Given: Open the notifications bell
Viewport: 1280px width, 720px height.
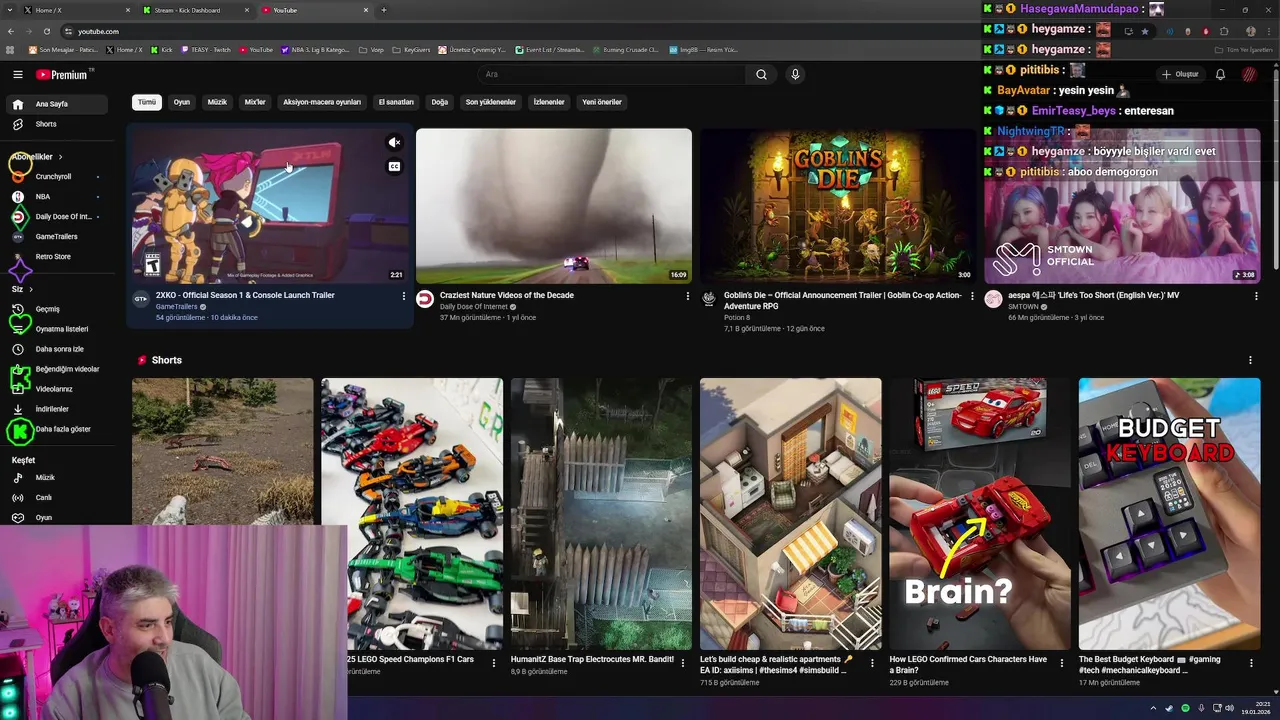Looking at the screenshot, I should click(1220, 74).
